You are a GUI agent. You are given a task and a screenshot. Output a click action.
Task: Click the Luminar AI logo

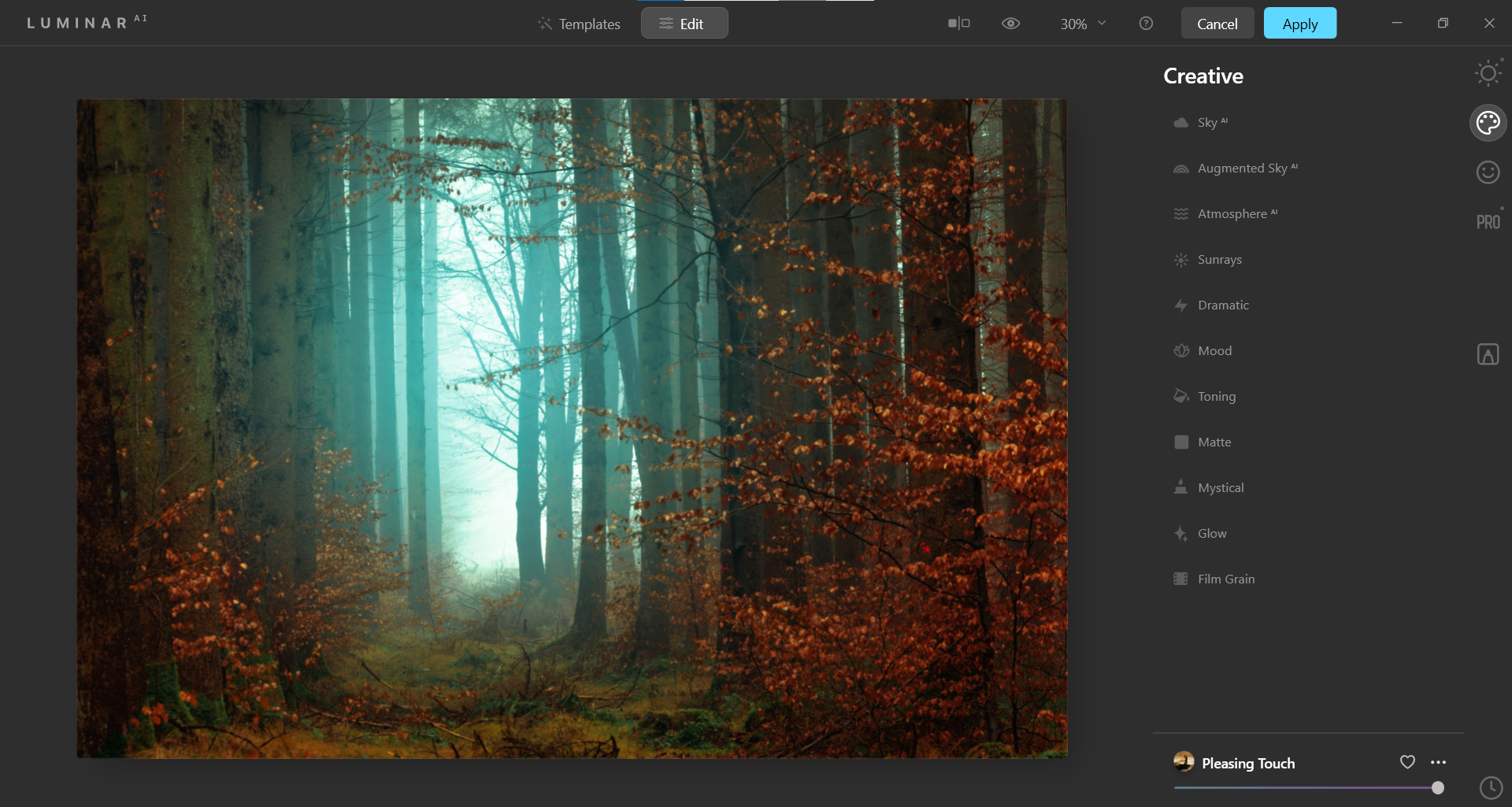(x=87, y=23)
